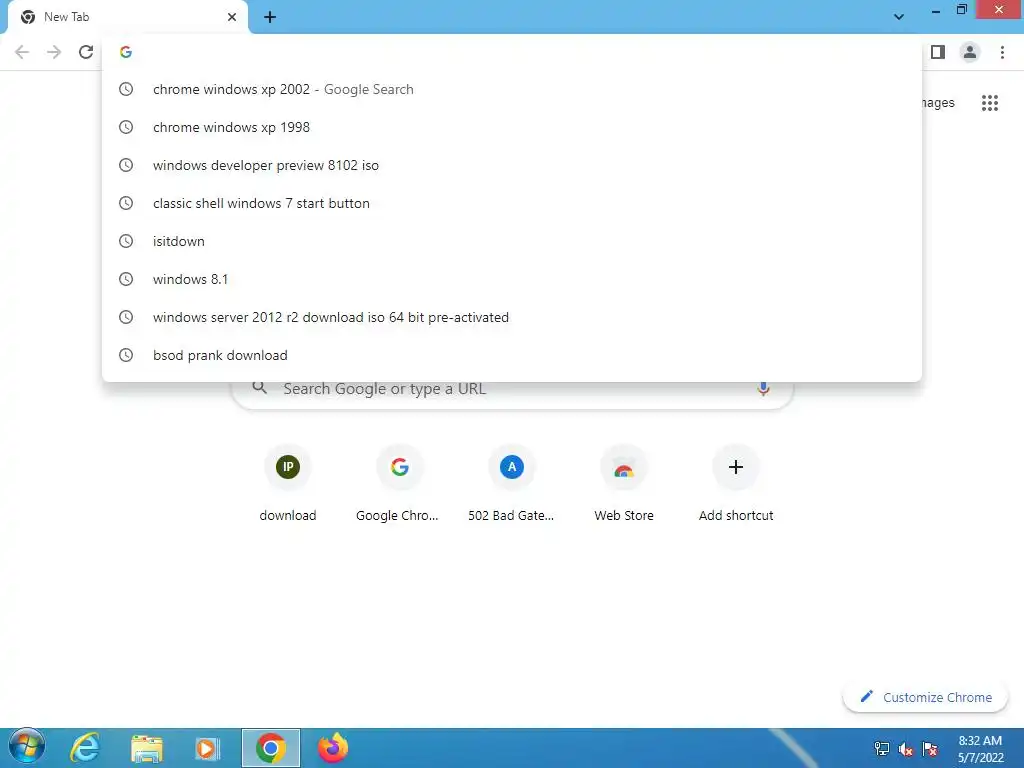Click the Add shortcut plus tile

click(736, 484)
